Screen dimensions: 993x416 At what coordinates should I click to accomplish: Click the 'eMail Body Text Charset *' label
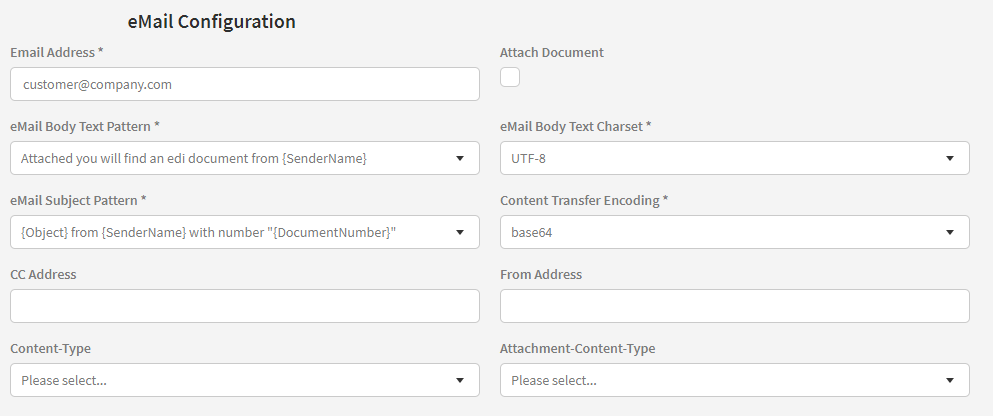point(575,126)
